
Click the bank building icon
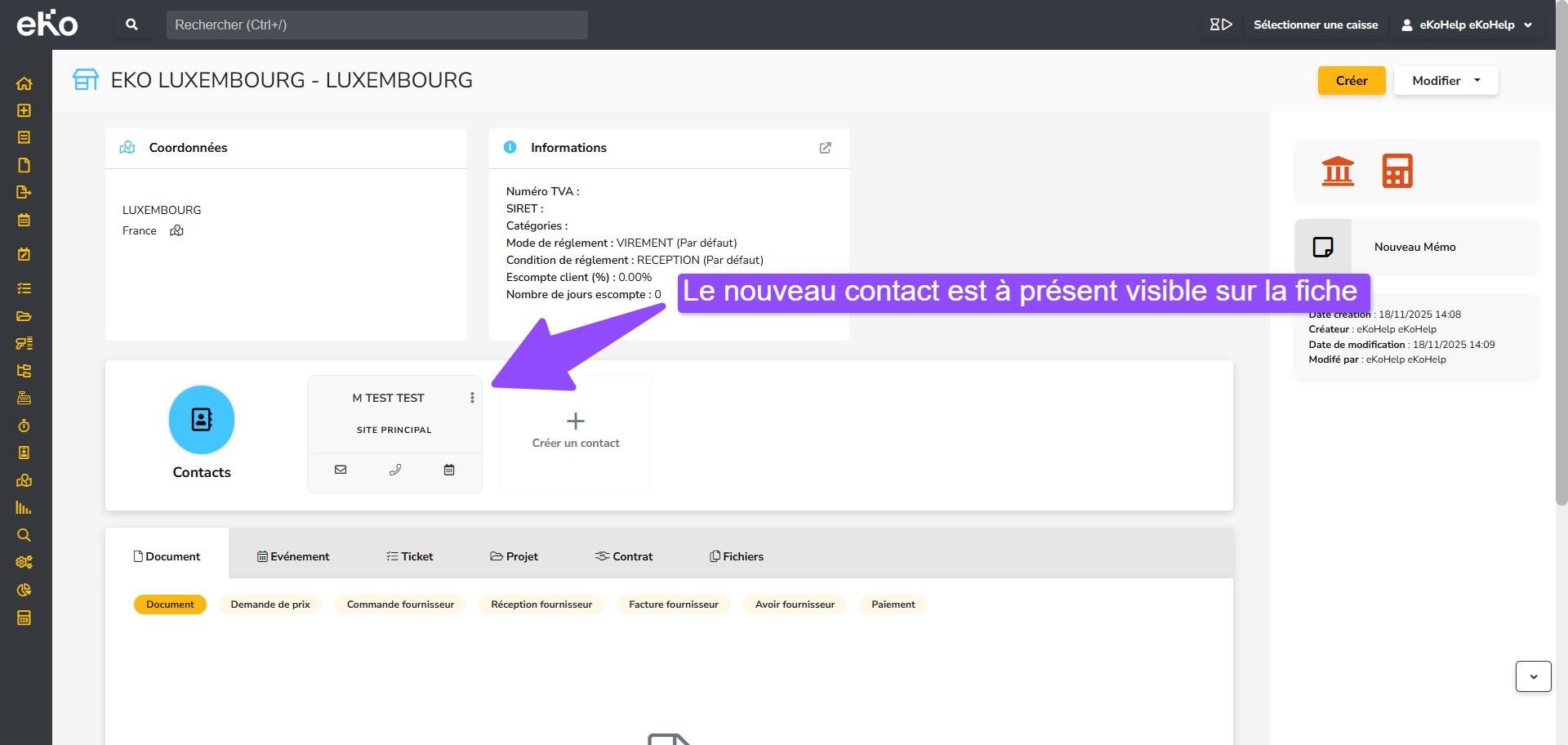click(1337, 171)
